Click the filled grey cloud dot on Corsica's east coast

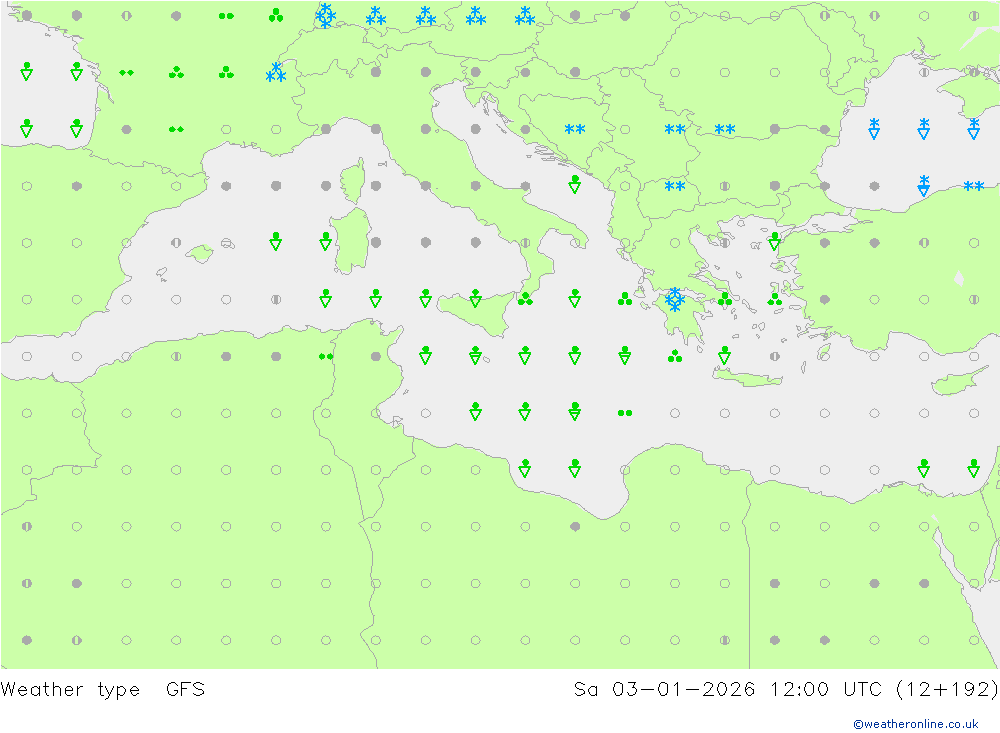(376, 186)
